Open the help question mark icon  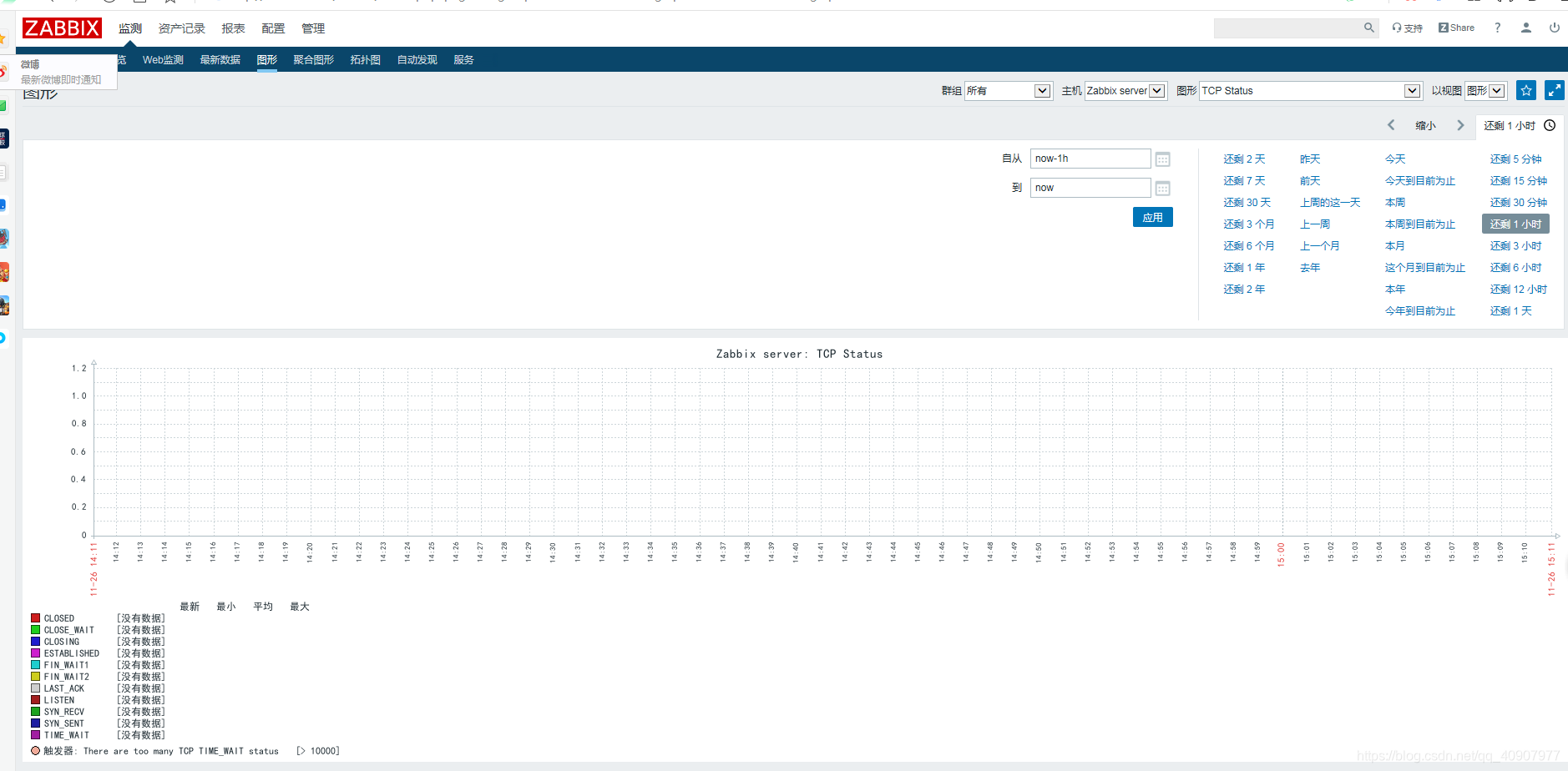pos(1498,28)
